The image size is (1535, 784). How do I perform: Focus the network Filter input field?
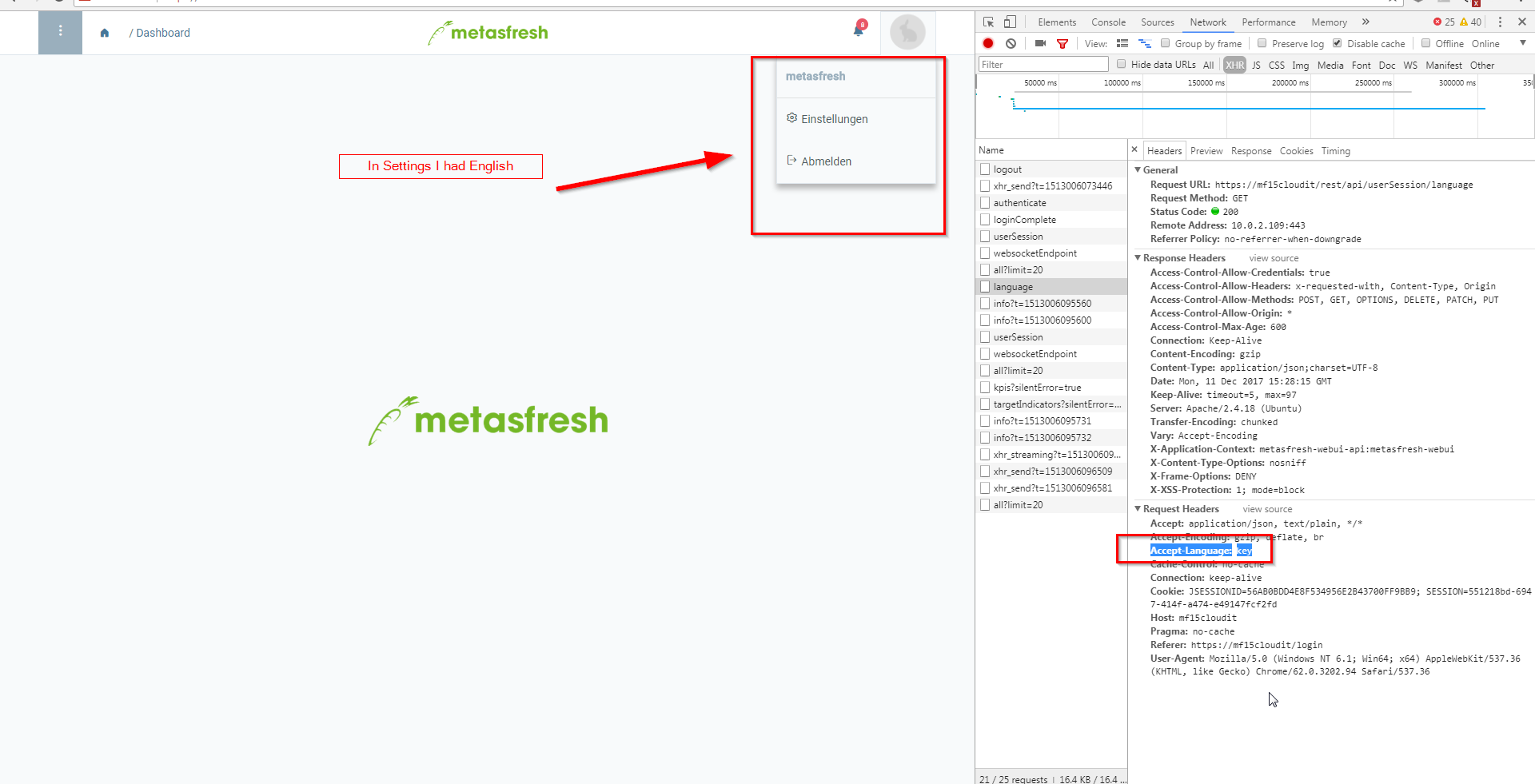tap(1043, 64)
